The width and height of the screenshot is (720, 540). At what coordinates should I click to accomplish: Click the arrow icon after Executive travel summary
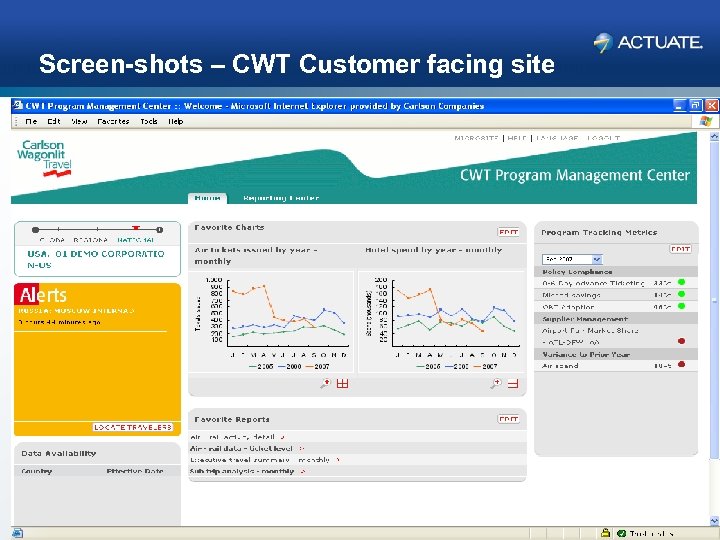click(338, 460)
